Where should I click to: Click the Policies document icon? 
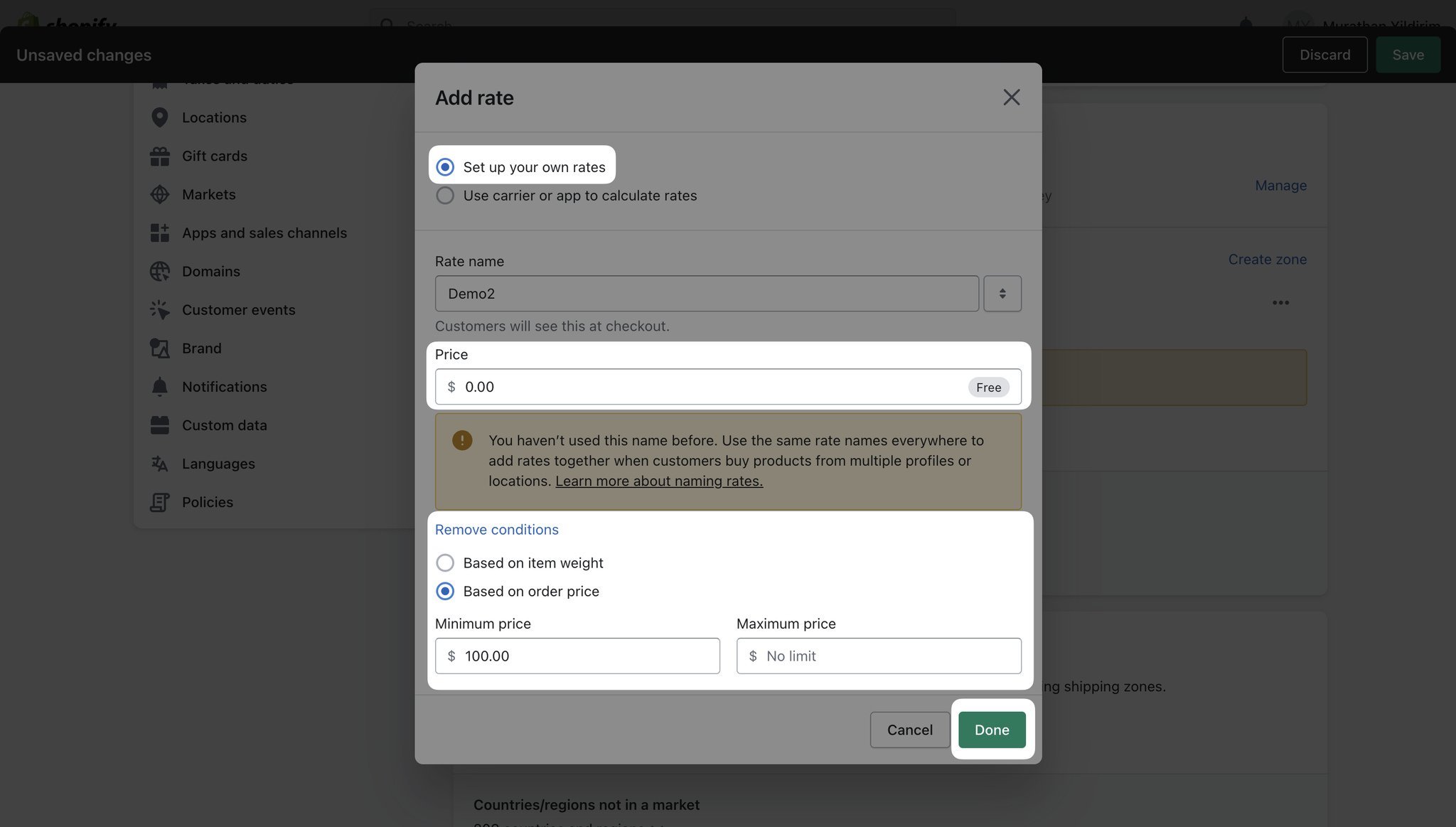pyautogui.click(x=160, y=501)
